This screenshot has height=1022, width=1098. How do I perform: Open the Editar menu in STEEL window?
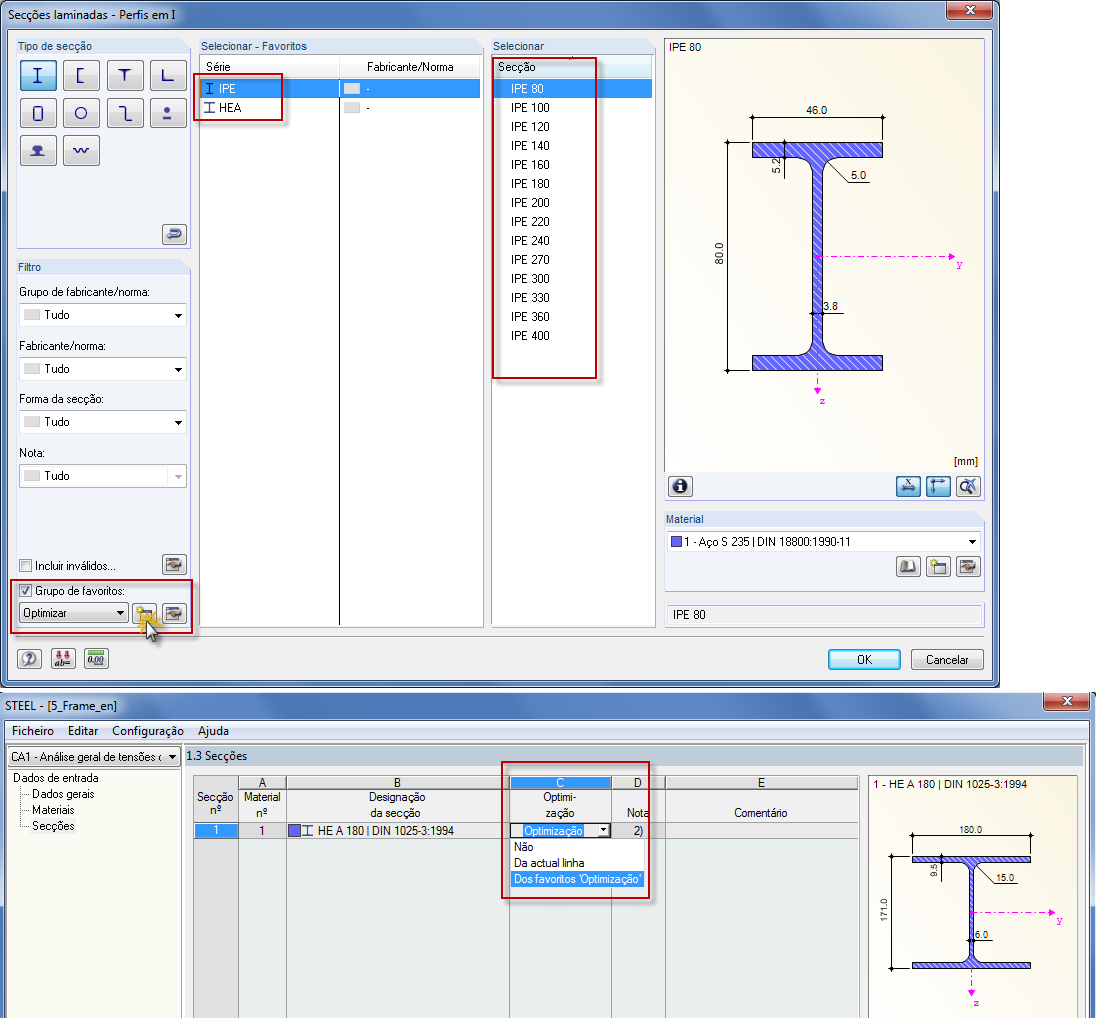click(83, 731)
